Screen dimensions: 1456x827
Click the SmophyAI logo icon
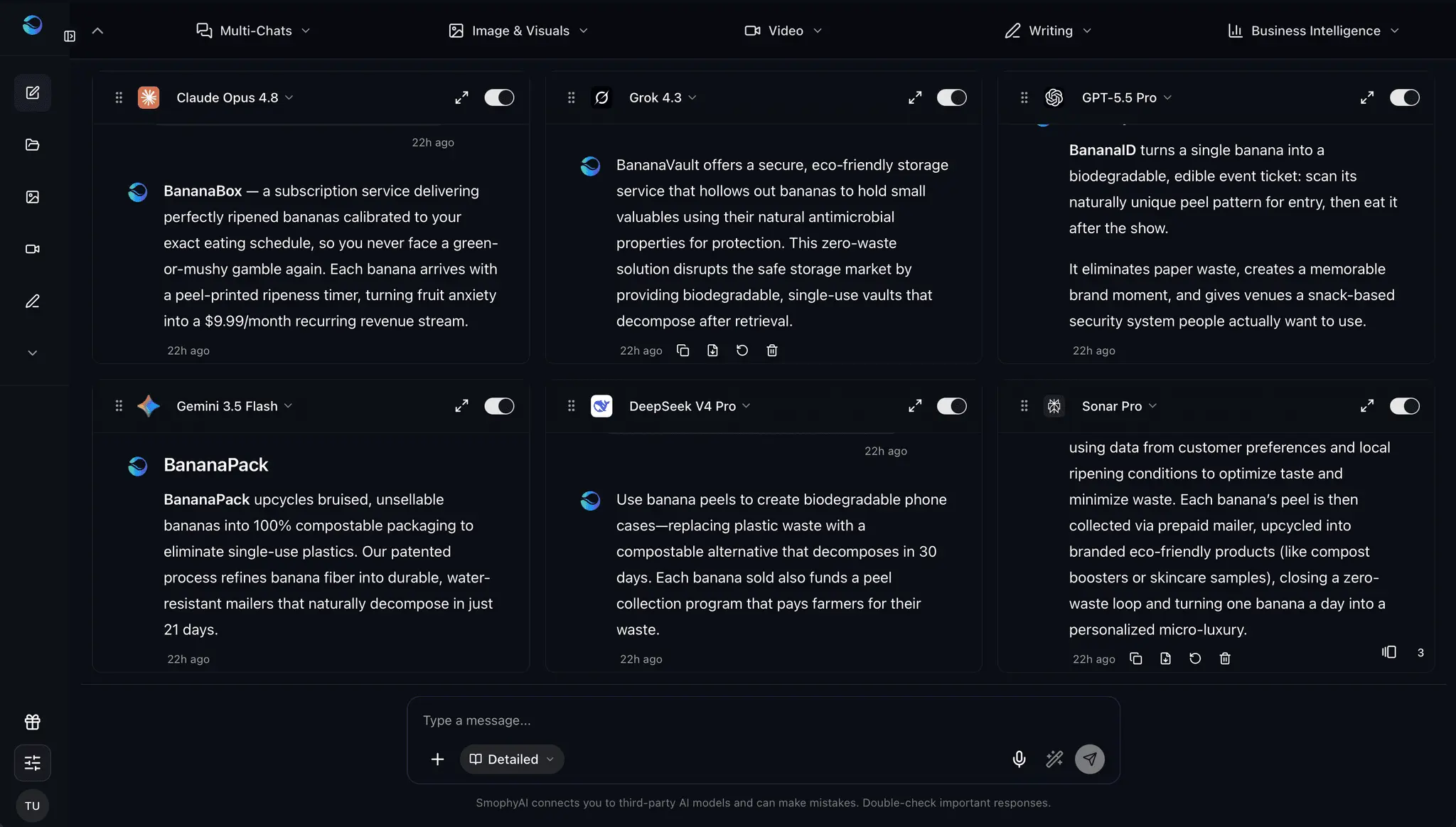click(x=32, y=26)
